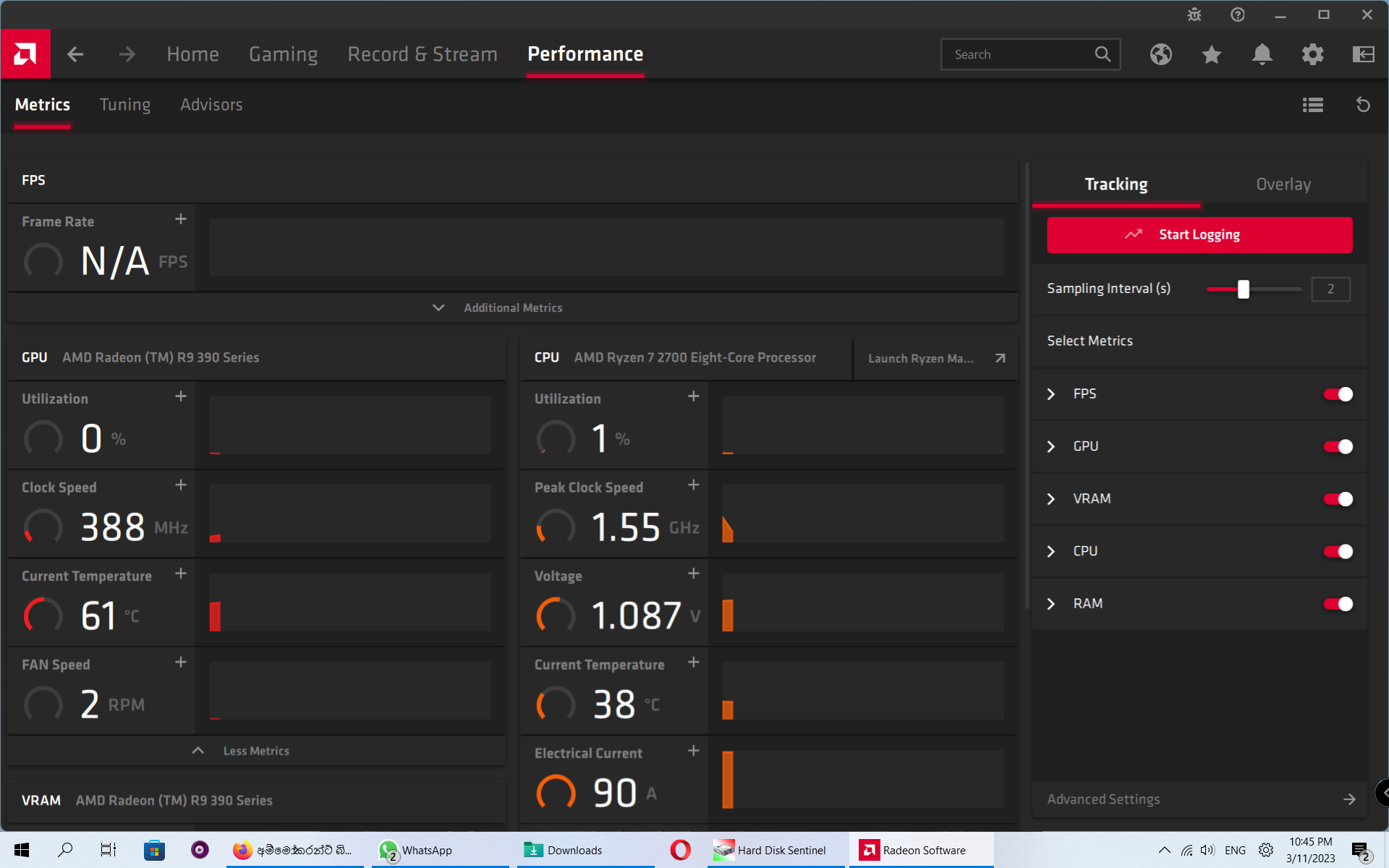
Task: Disable FPS tracking toggle
Action: (x=1338, y=394)
